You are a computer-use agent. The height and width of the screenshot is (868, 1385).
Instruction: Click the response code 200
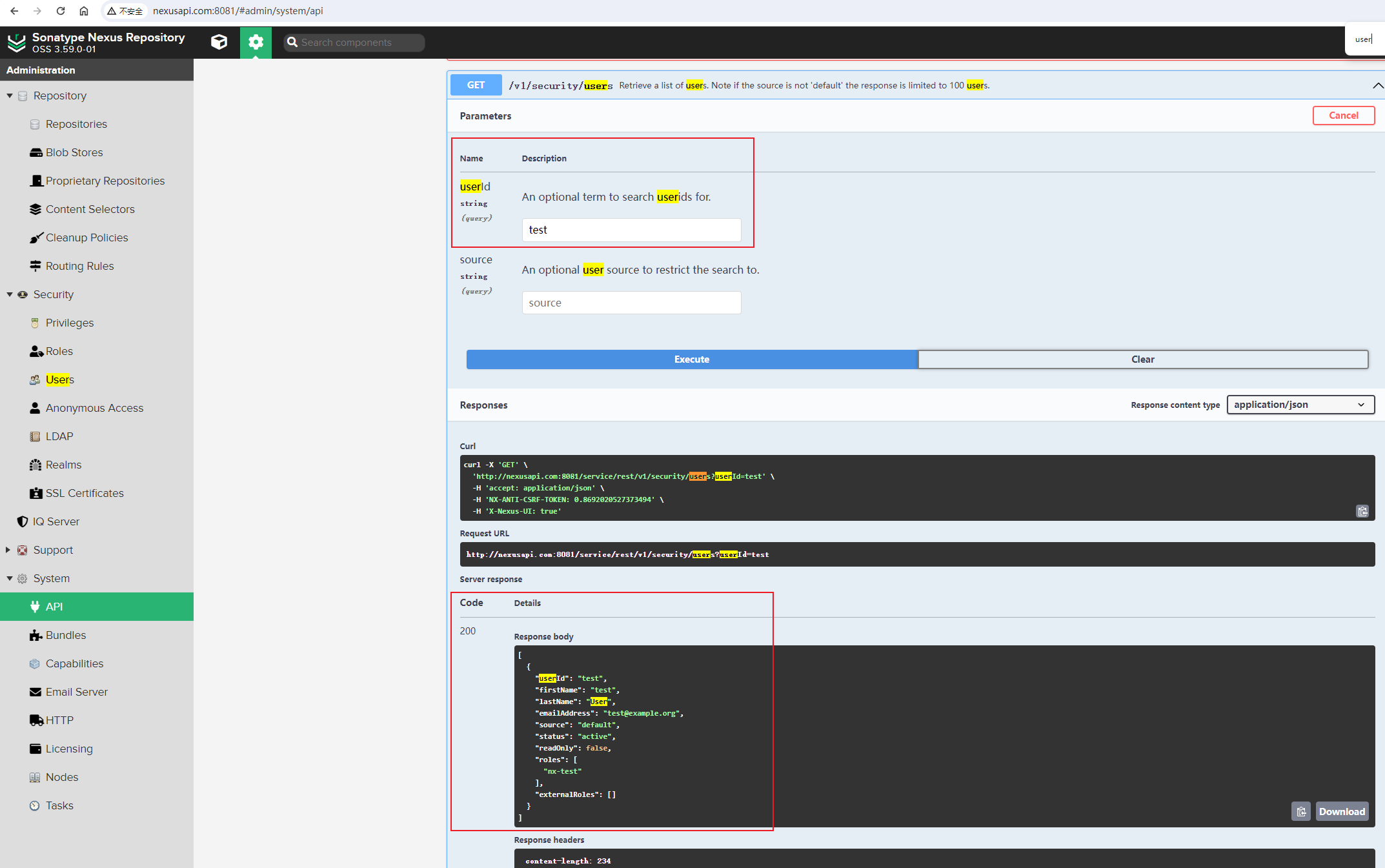[468, 631]
